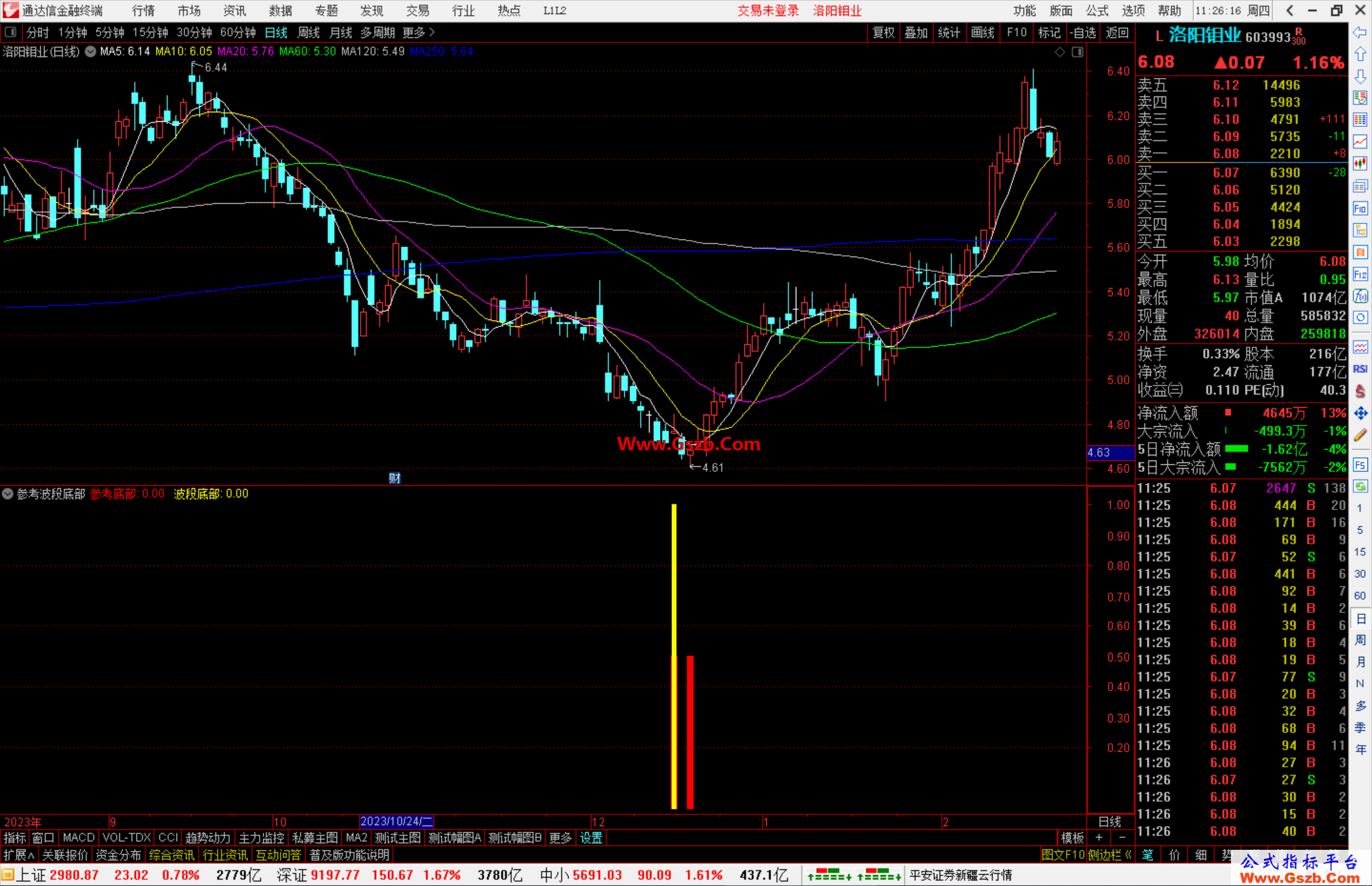This screenshot has height=886, width=1372.
Task: Click the 2023/10/24 date marker on timeline
Action: [x=396, y=821]
